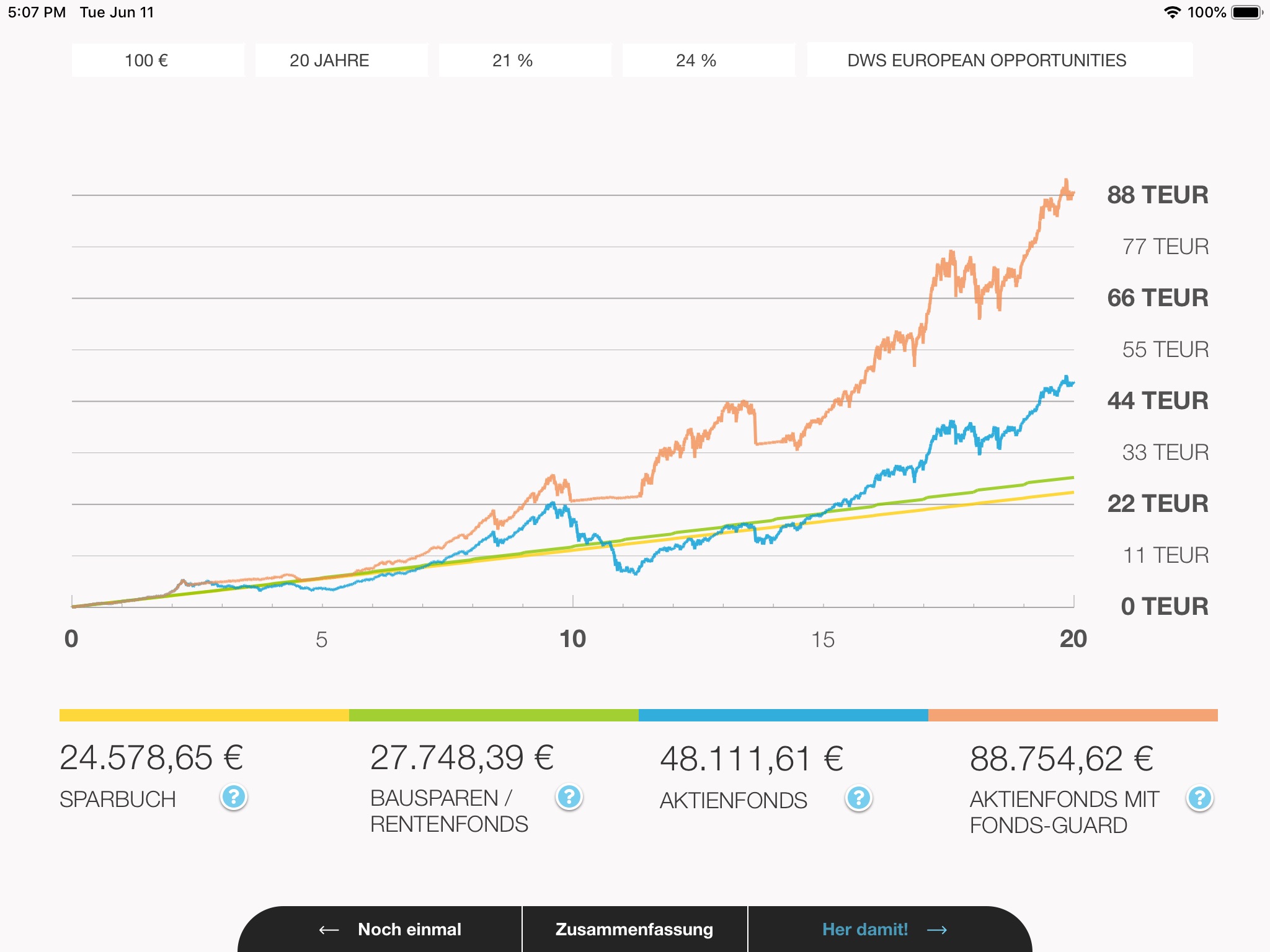The image size is (1270, 952).
Task: Tap the 11 TEUR axis label
Action: pos(1165,555)
